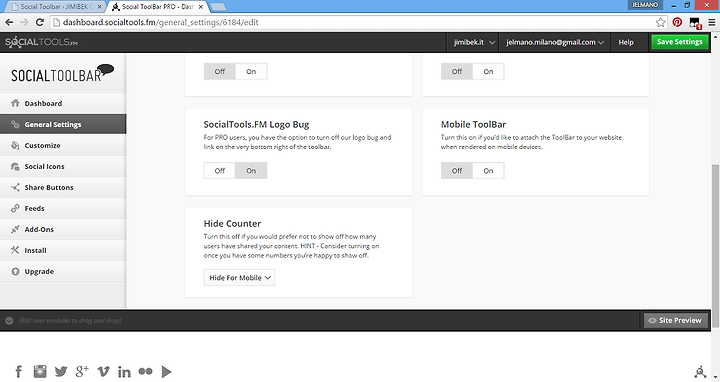Open Upgrade in the sidebar

coord(63,271)
